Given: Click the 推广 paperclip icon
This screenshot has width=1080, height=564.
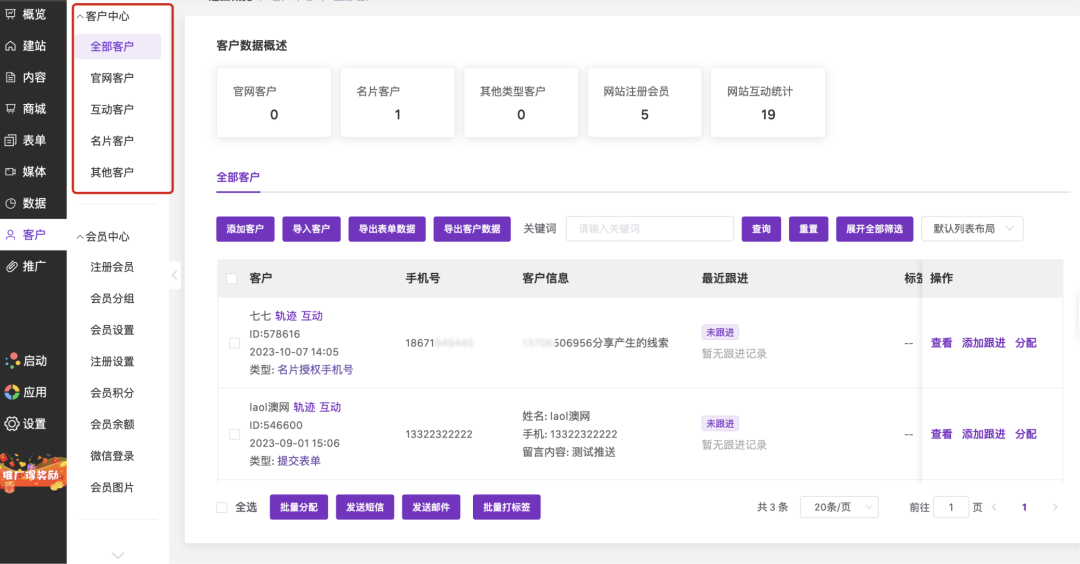Looking at the screenshot, I should tap(11, 266).
